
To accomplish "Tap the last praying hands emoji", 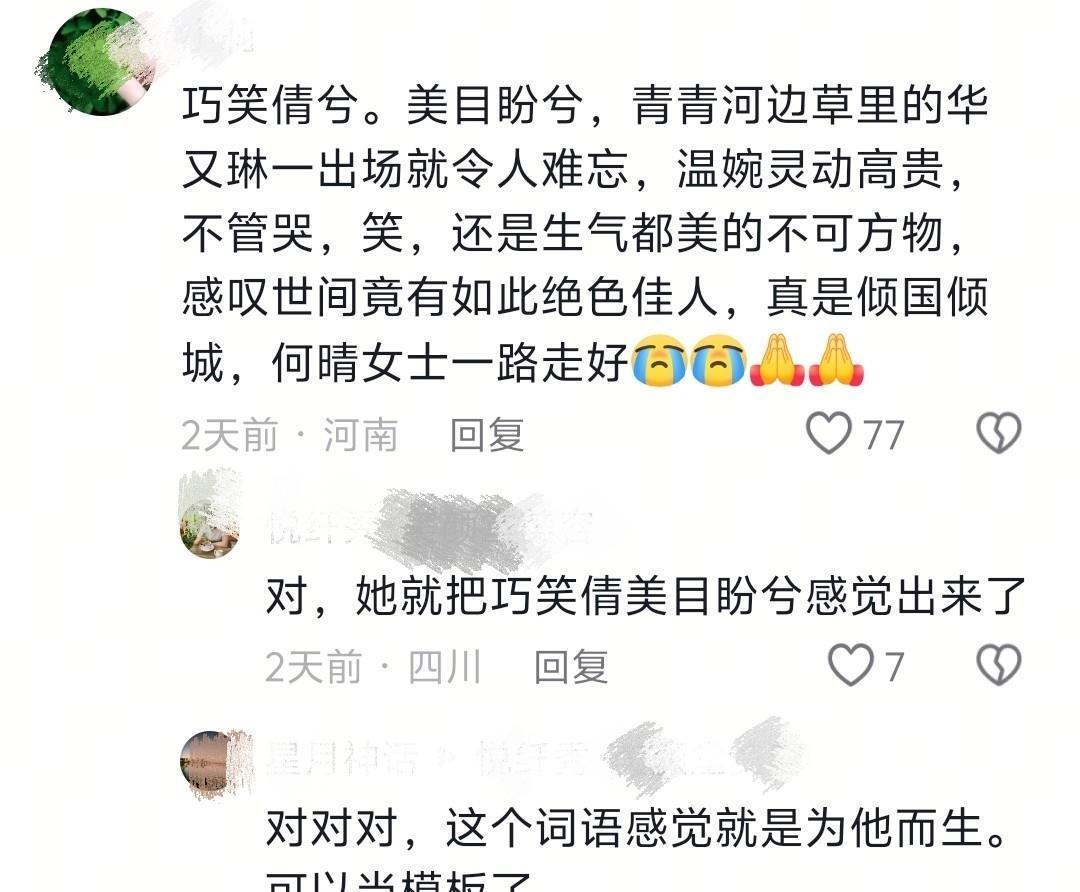I will 836,360.
